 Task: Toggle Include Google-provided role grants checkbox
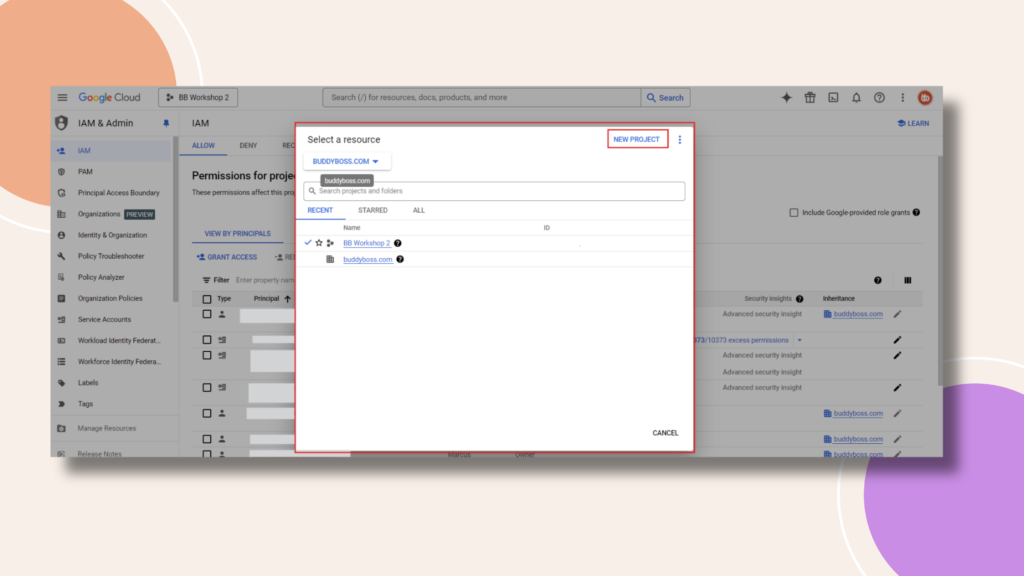click(793, 212)
